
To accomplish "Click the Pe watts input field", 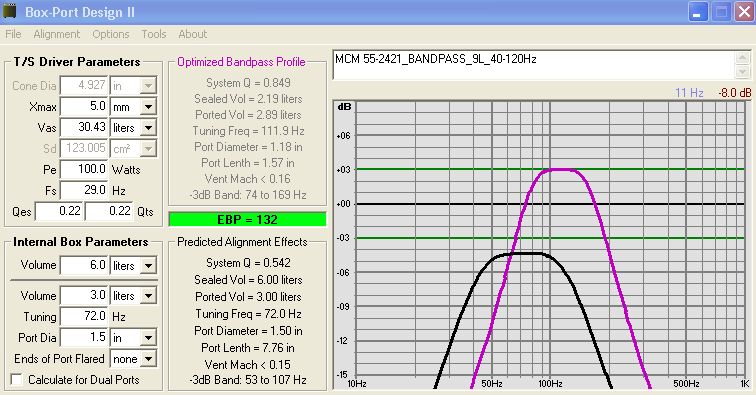I will pyautogui.click(x=84, y=169).
